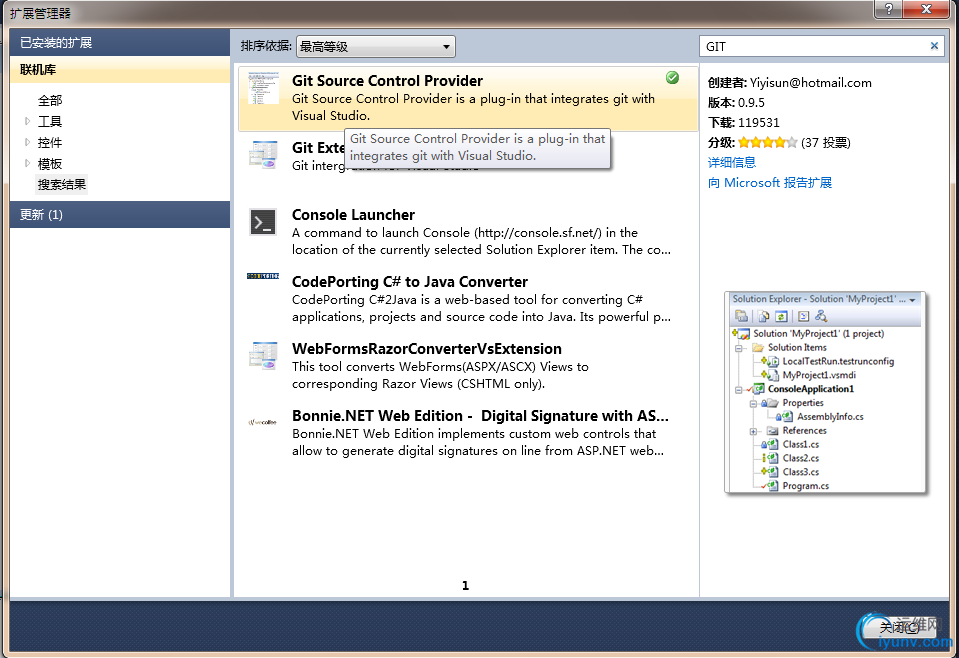Screen dimensions: 959x658
Task: Open the 更新 (1) section
Action: [x=120, y=215]
